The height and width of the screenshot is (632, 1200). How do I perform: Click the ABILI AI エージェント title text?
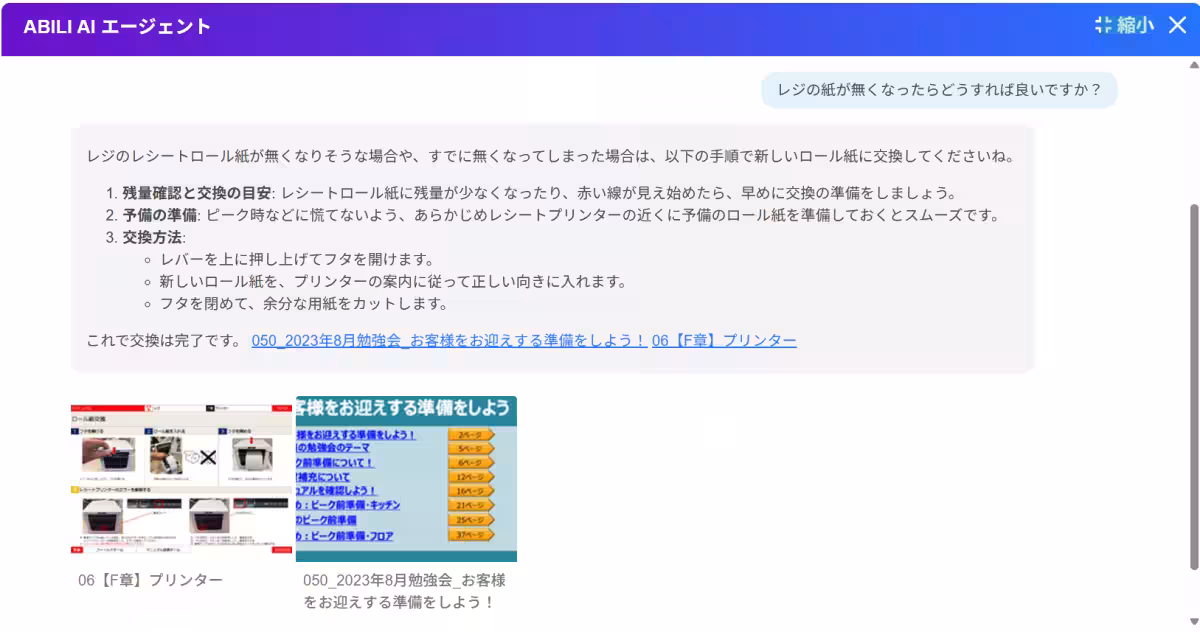point(117,26)
